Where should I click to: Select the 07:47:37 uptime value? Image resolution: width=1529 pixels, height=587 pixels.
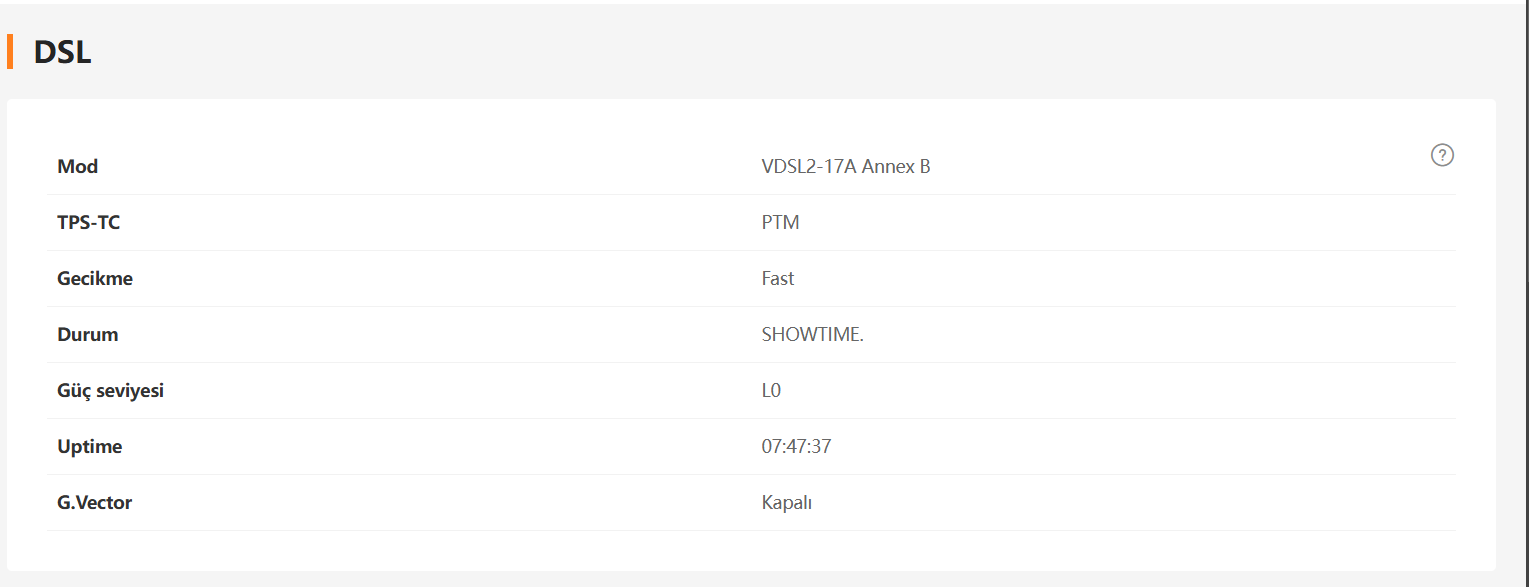click(796, 447)
